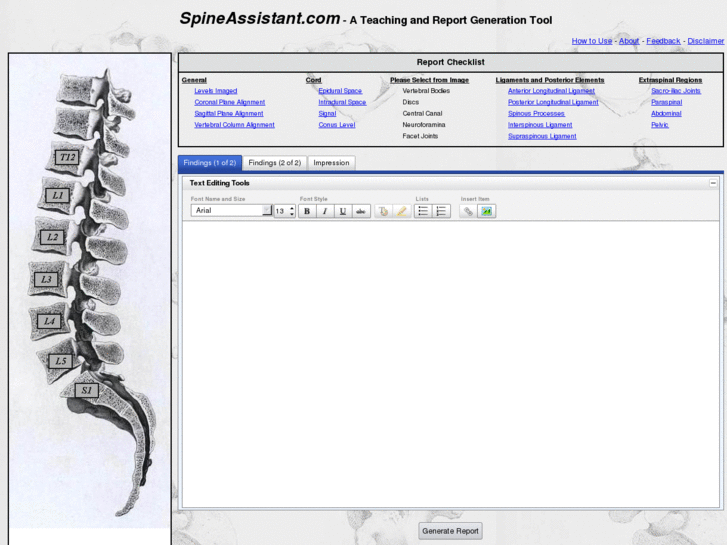Select Coronal Plane Alignment link

(230, 102)
